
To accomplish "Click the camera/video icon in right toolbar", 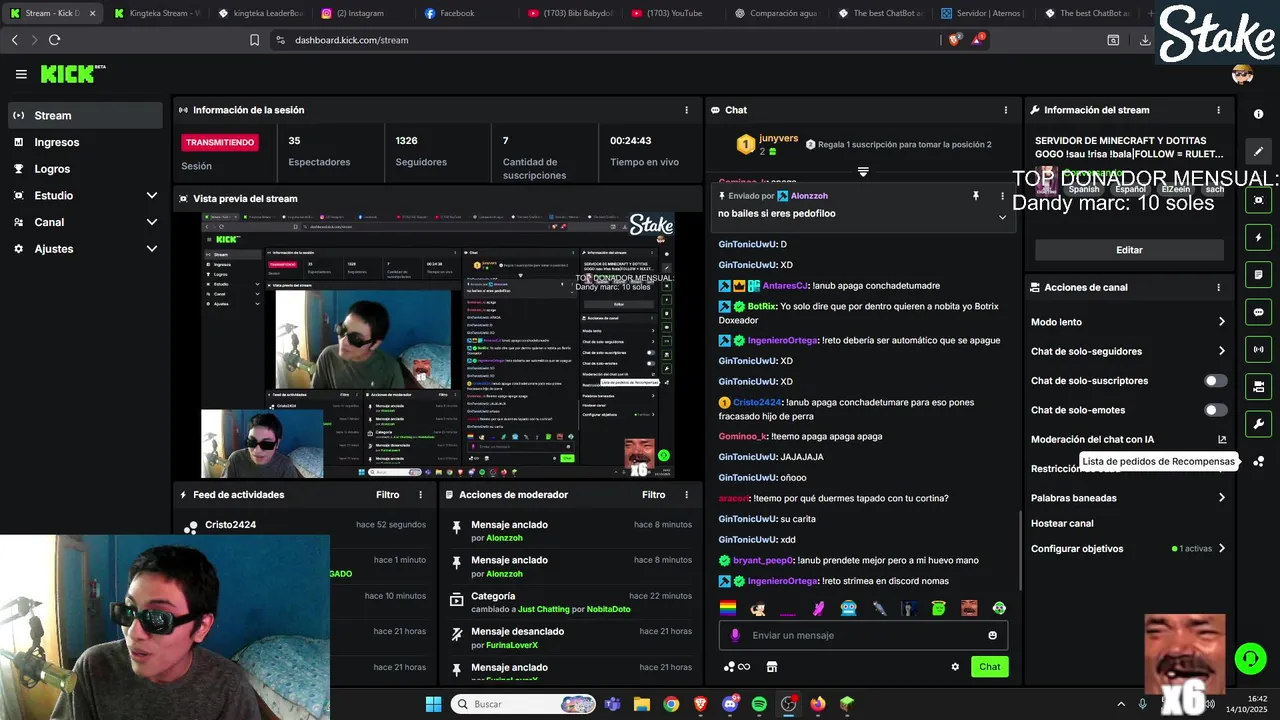I will pos(1258,386).
